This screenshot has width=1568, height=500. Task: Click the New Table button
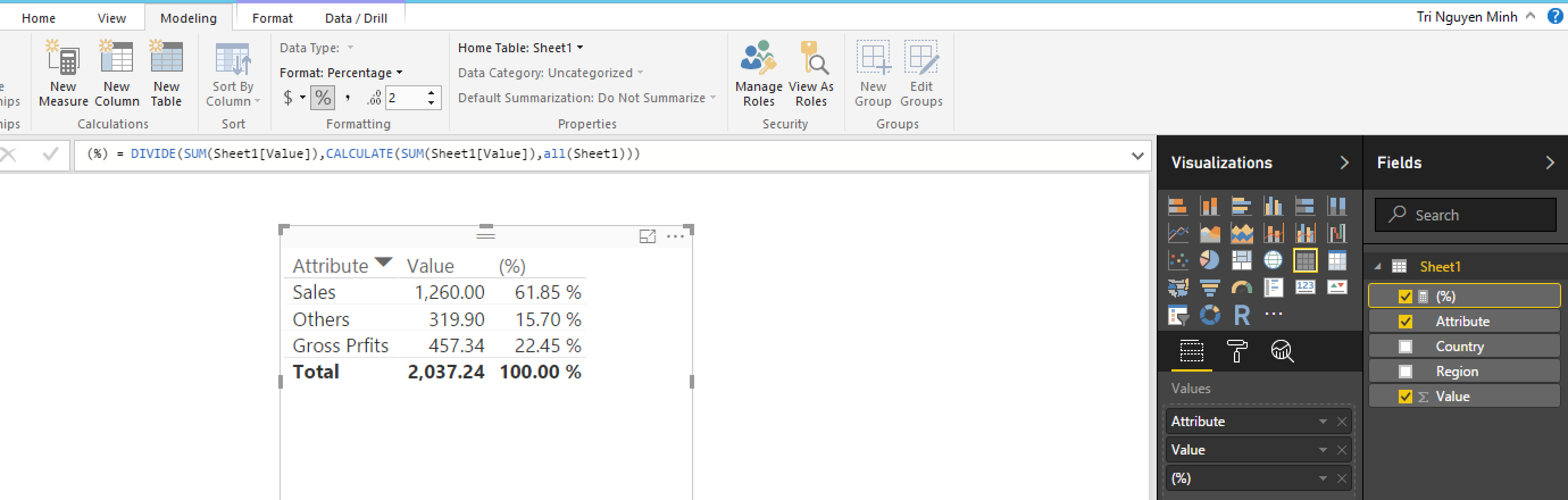point(166,73)
